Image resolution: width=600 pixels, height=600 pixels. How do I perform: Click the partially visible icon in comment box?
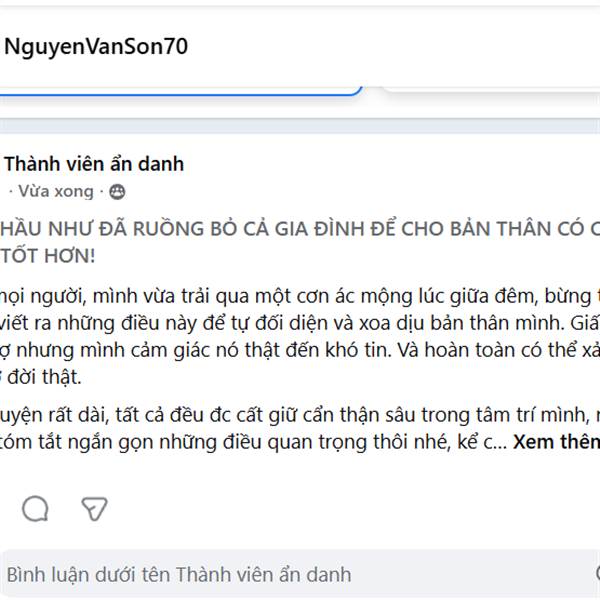pyautogui.click(x=597, y=574)
